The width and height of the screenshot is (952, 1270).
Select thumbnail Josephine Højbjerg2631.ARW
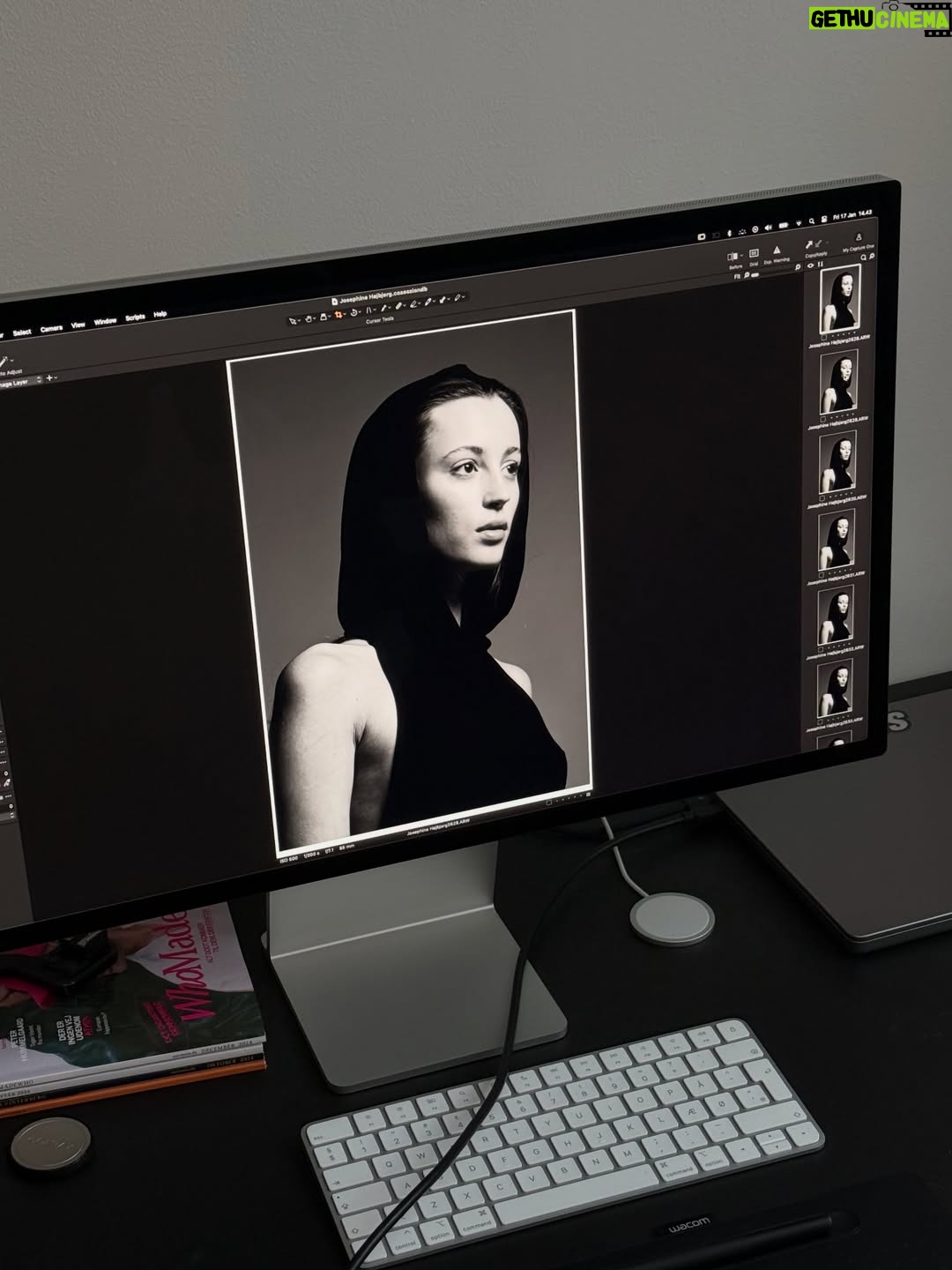click(835, 540)
